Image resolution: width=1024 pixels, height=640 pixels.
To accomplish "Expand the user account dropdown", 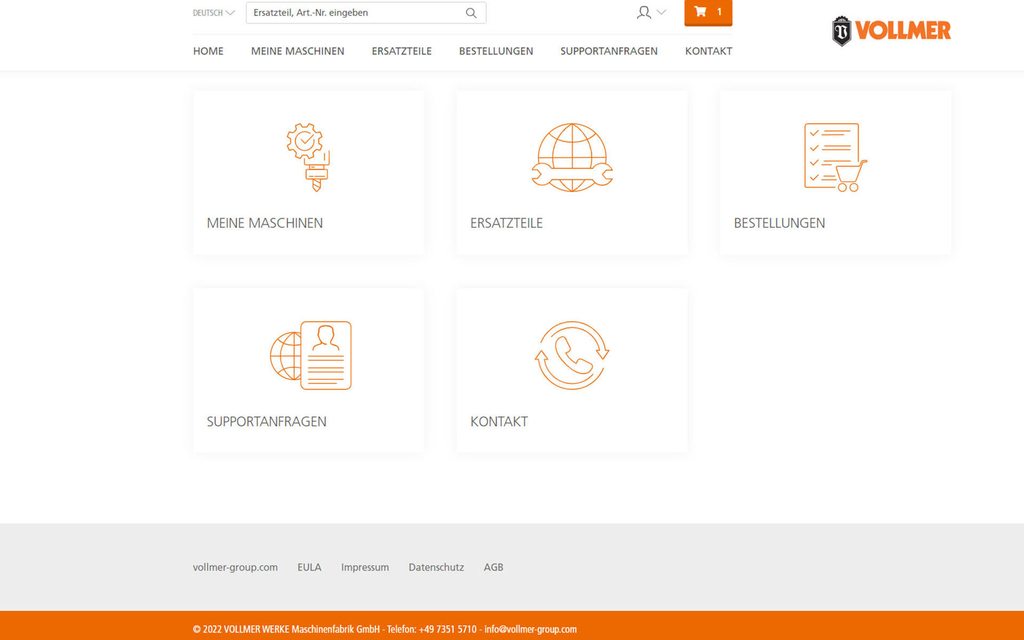I will tap(651, 13).
